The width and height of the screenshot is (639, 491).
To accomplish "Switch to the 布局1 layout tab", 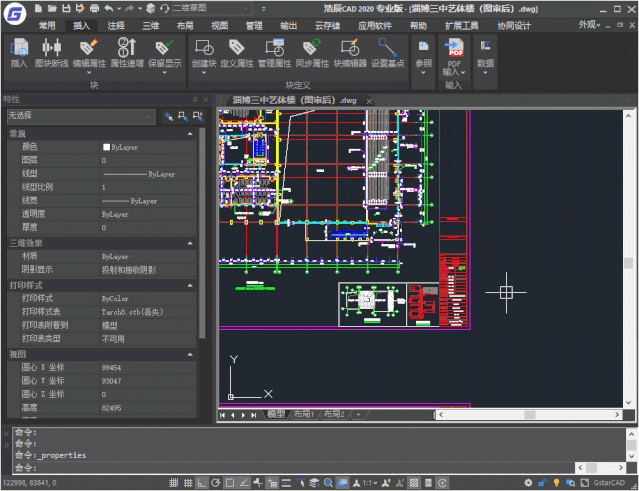I will pyautogui.click(x=303, y=414).
